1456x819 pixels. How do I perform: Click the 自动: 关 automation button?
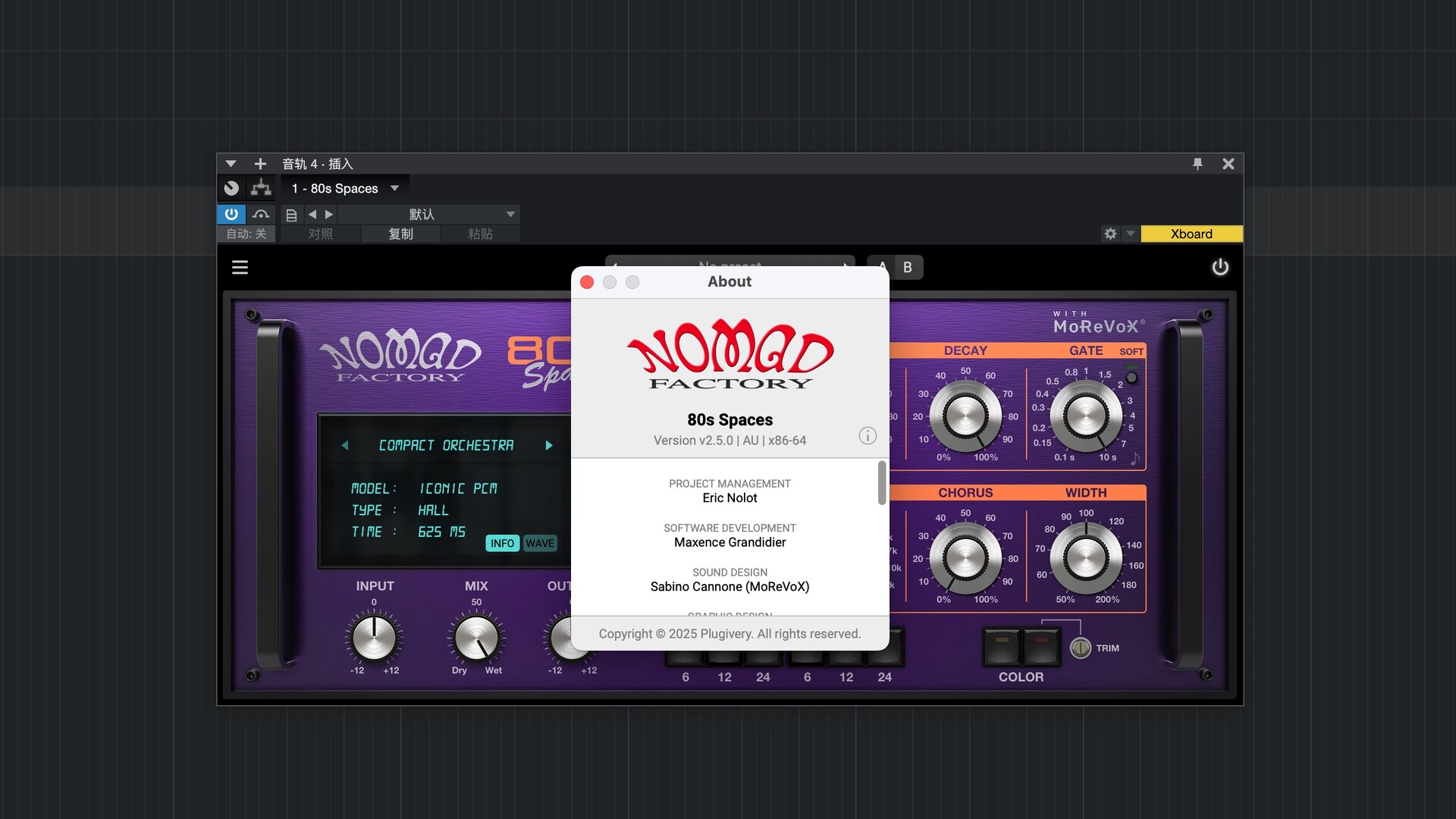click(x=246, y=234)
